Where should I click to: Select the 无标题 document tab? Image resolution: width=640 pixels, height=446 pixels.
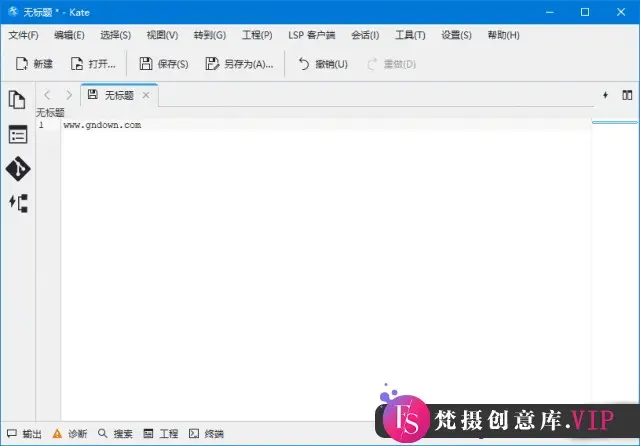pyautogui.click(x=119, y=95)
